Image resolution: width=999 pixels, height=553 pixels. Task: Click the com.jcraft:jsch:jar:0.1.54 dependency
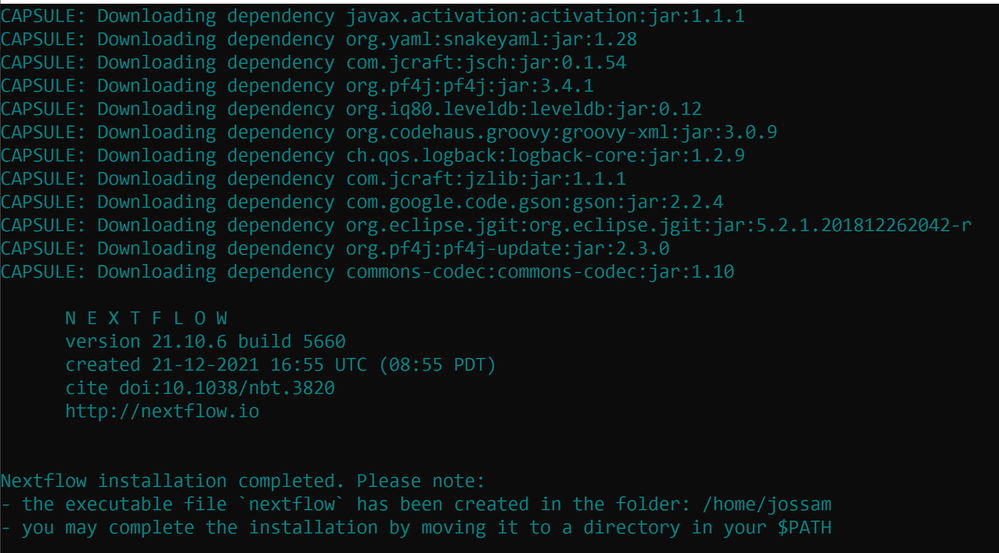click(486, 62)
